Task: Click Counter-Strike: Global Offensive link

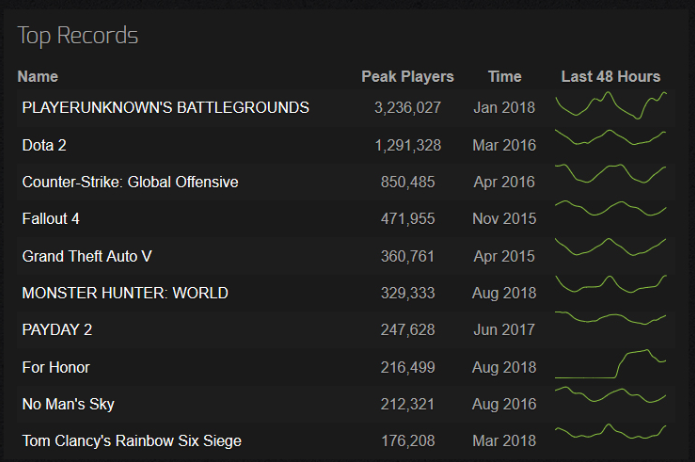Action: coord(130,182)
